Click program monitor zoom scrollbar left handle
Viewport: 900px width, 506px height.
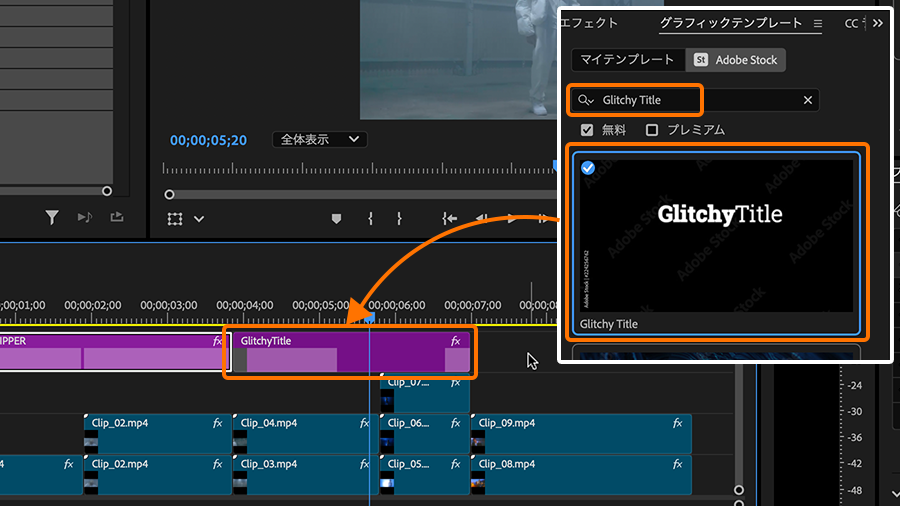169,194
